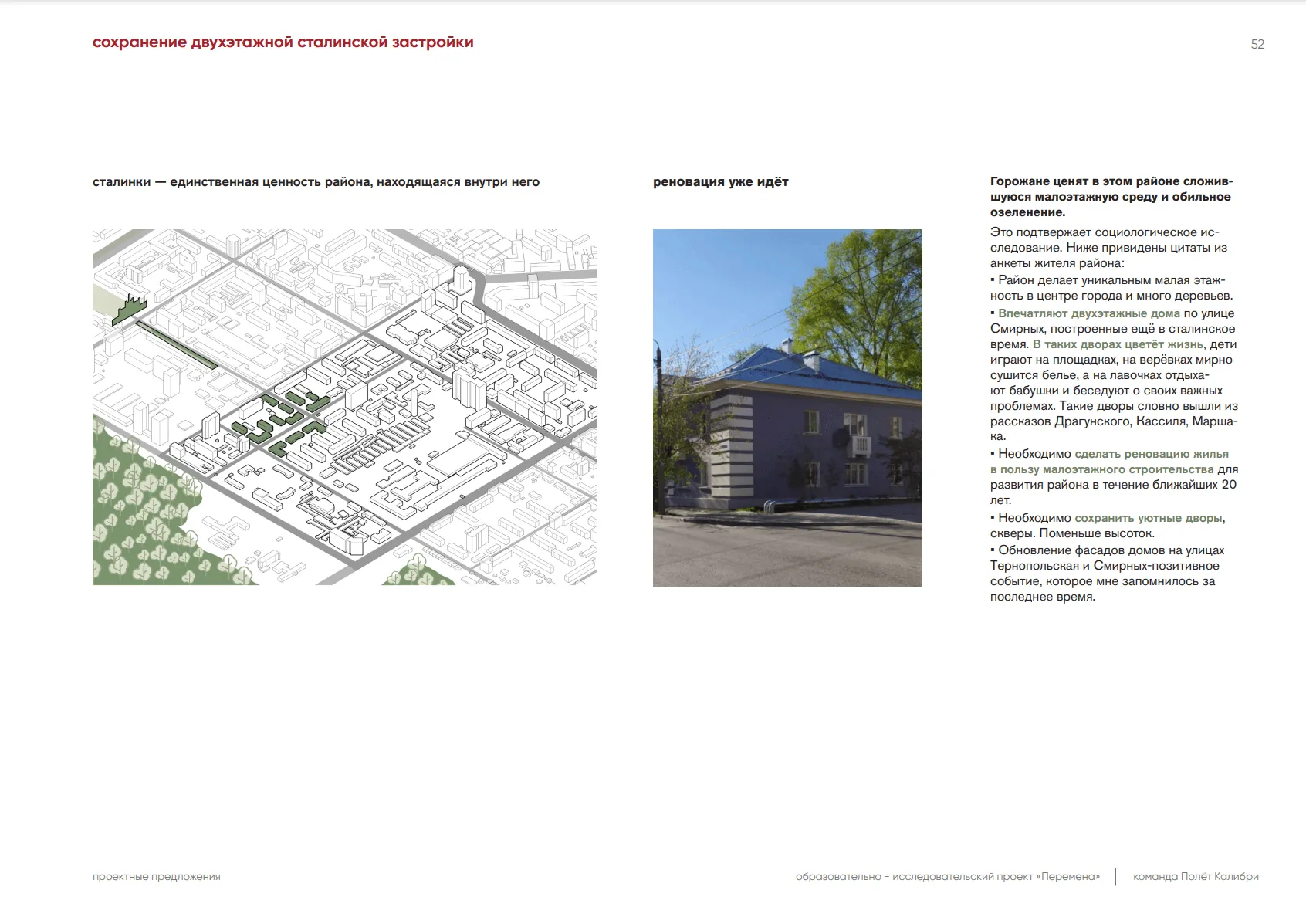Click the long green strip on the map
1306x924 pixels.
click(x=176, y=344)
